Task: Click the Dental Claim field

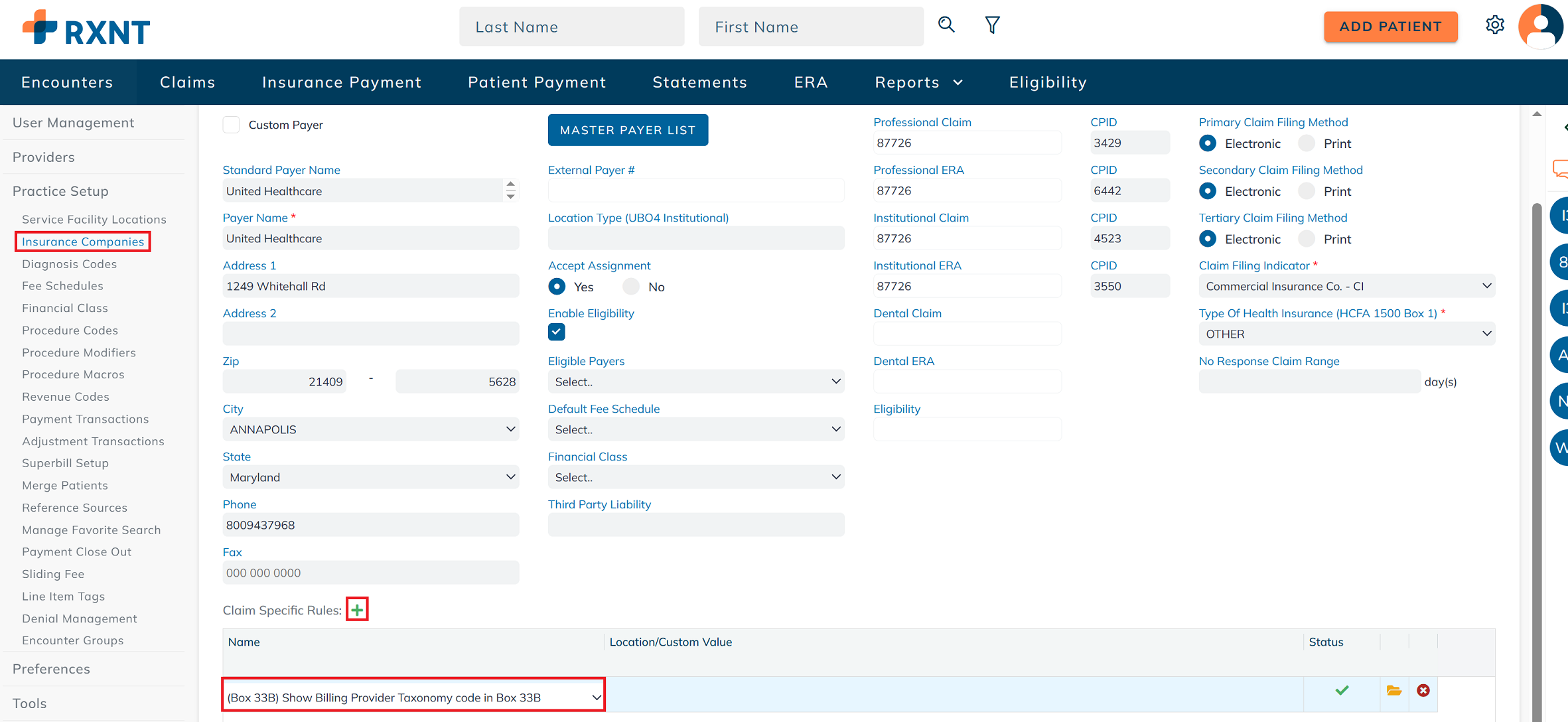Action: (x=967, y=334)
